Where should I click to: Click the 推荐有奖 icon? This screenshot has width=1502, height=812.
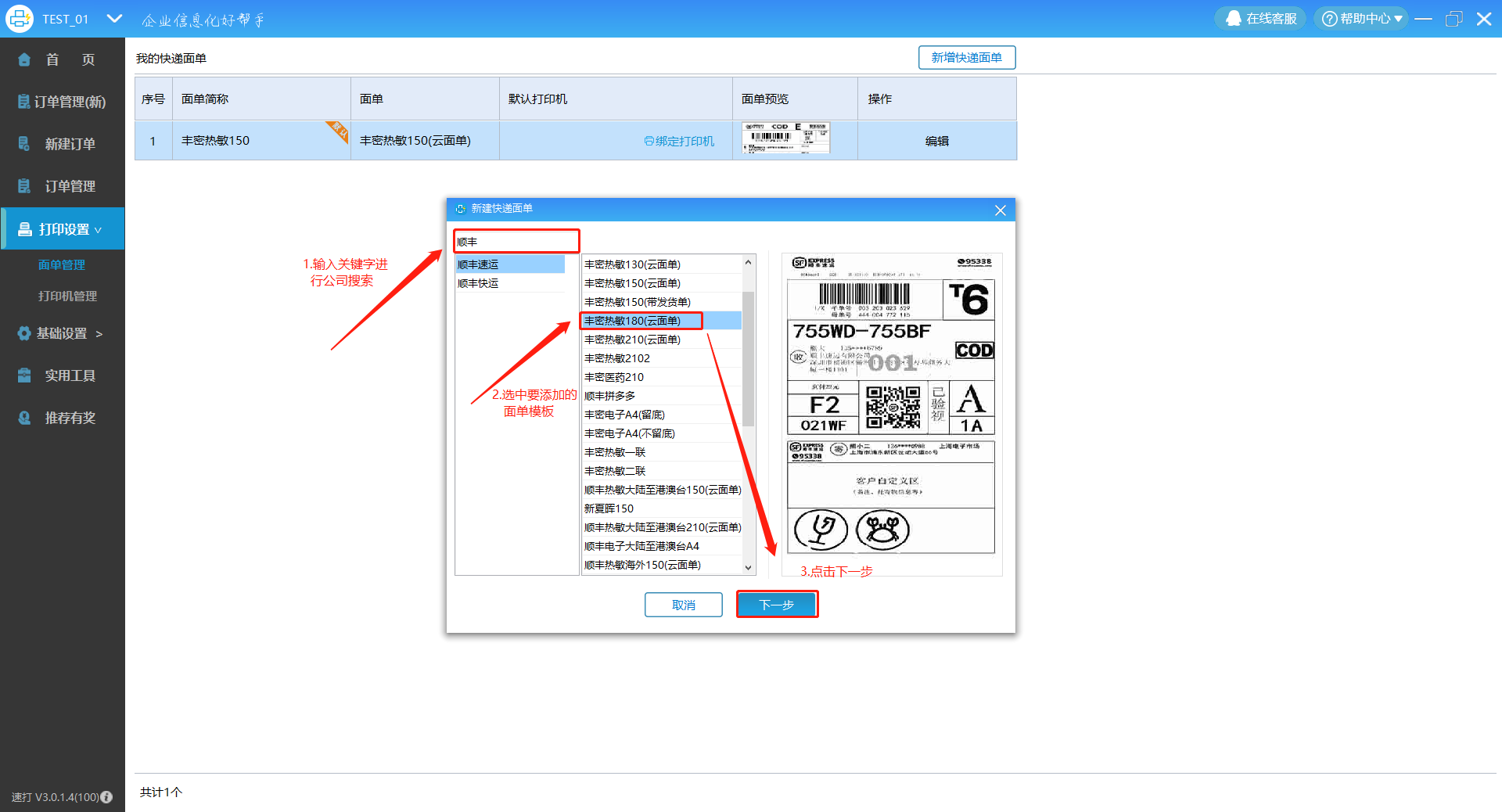pos(24,418)
